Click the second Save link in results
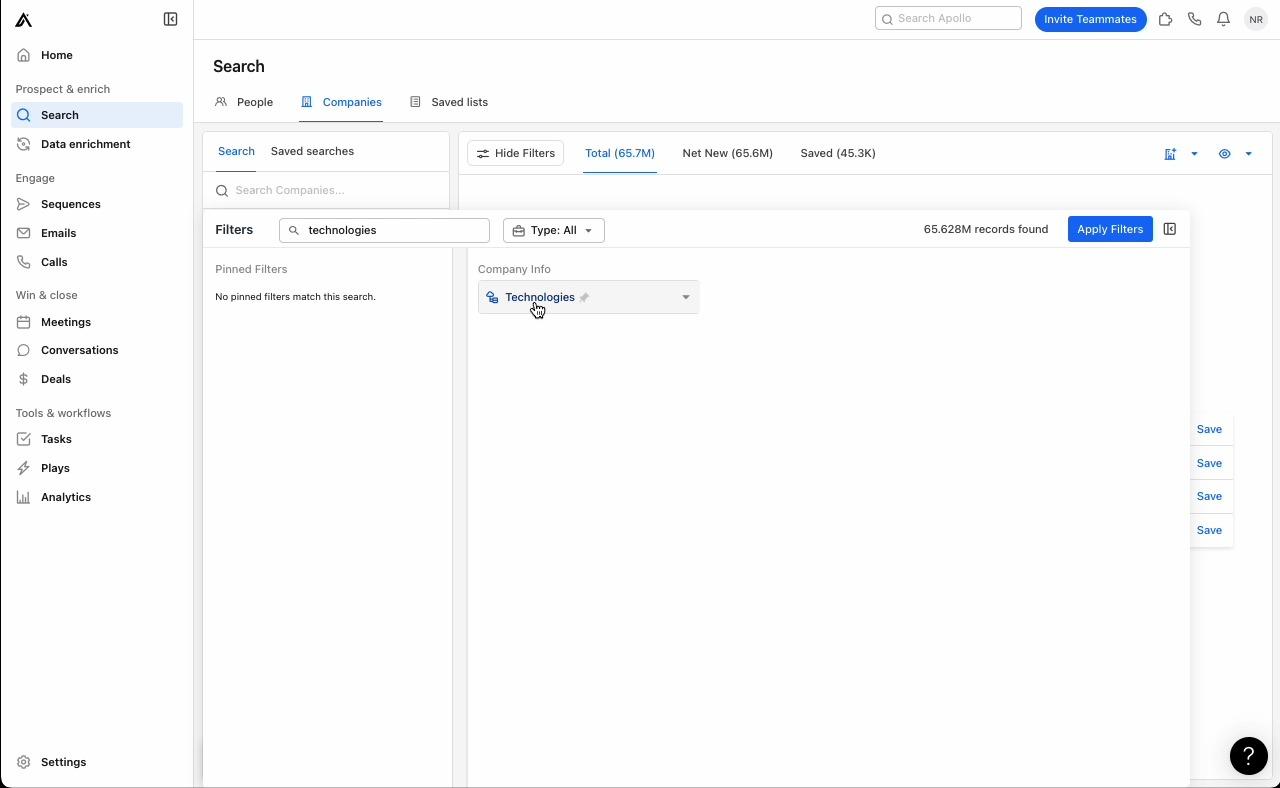Screen dimensions: 1280x788 pyautogui.click(x=1209, y=463)
